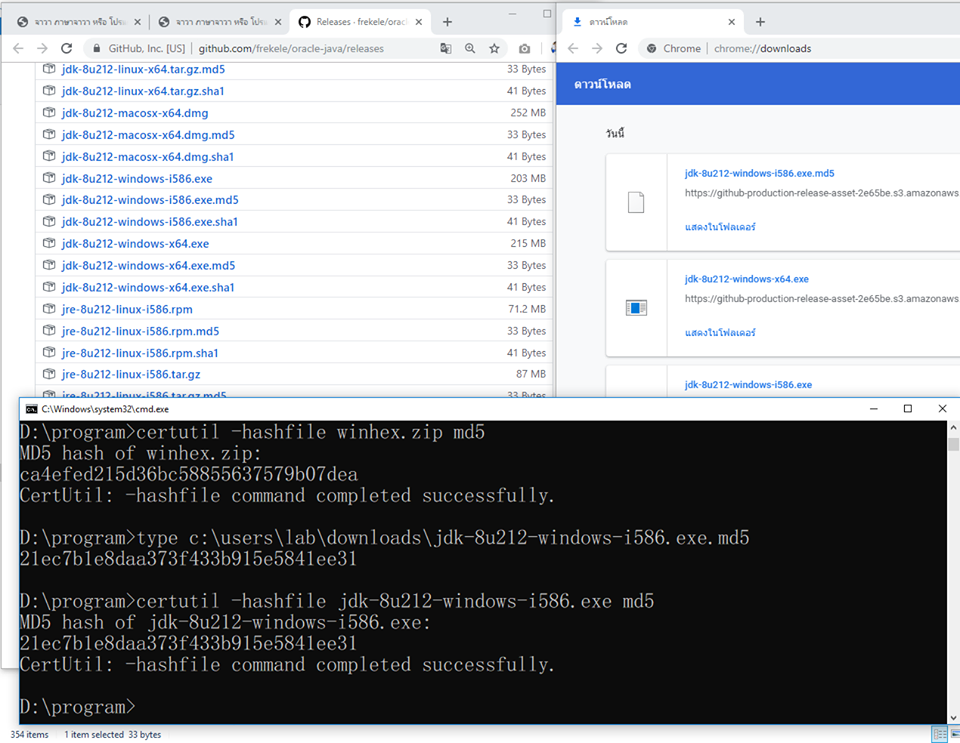The image size is (960, 743).
Task: Open new tab in GitHub browser window
Action: 447,21
